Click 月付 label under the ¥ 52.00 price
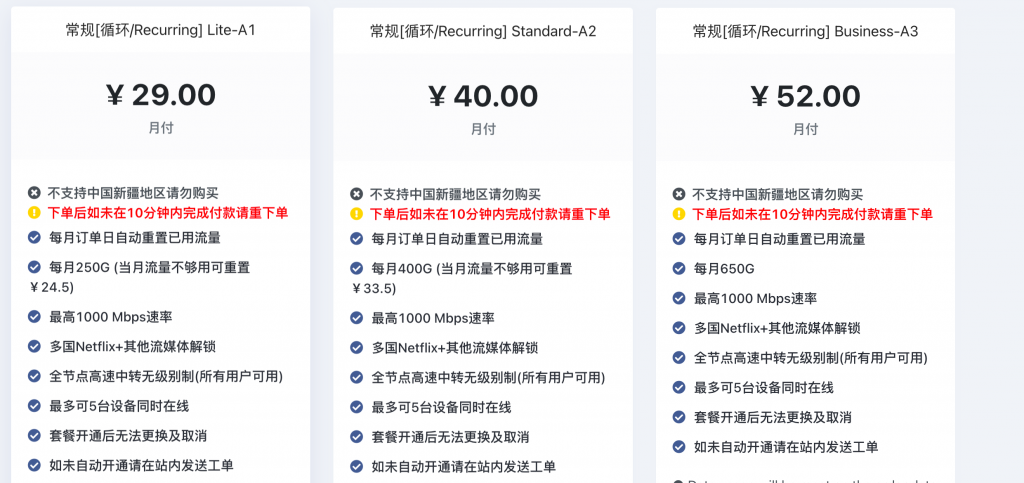The width and height of the screenshot is (1024, 483). pos(805,129)
